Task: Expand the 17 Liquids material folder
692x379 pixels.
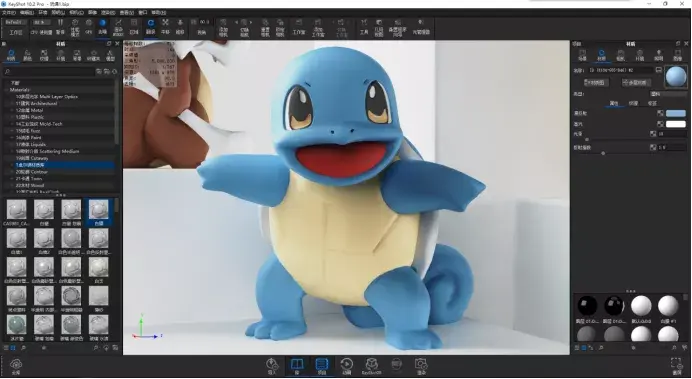Action: [x=12, y=144]
